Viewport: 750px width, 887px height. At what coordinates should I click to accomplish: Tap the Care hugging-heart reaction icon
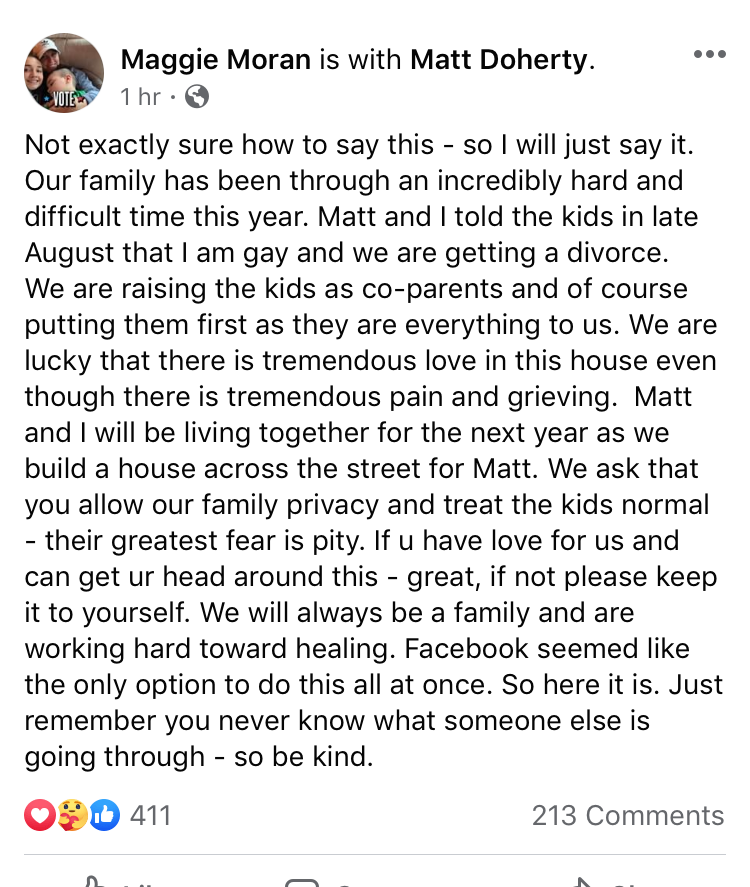point(72,816)
